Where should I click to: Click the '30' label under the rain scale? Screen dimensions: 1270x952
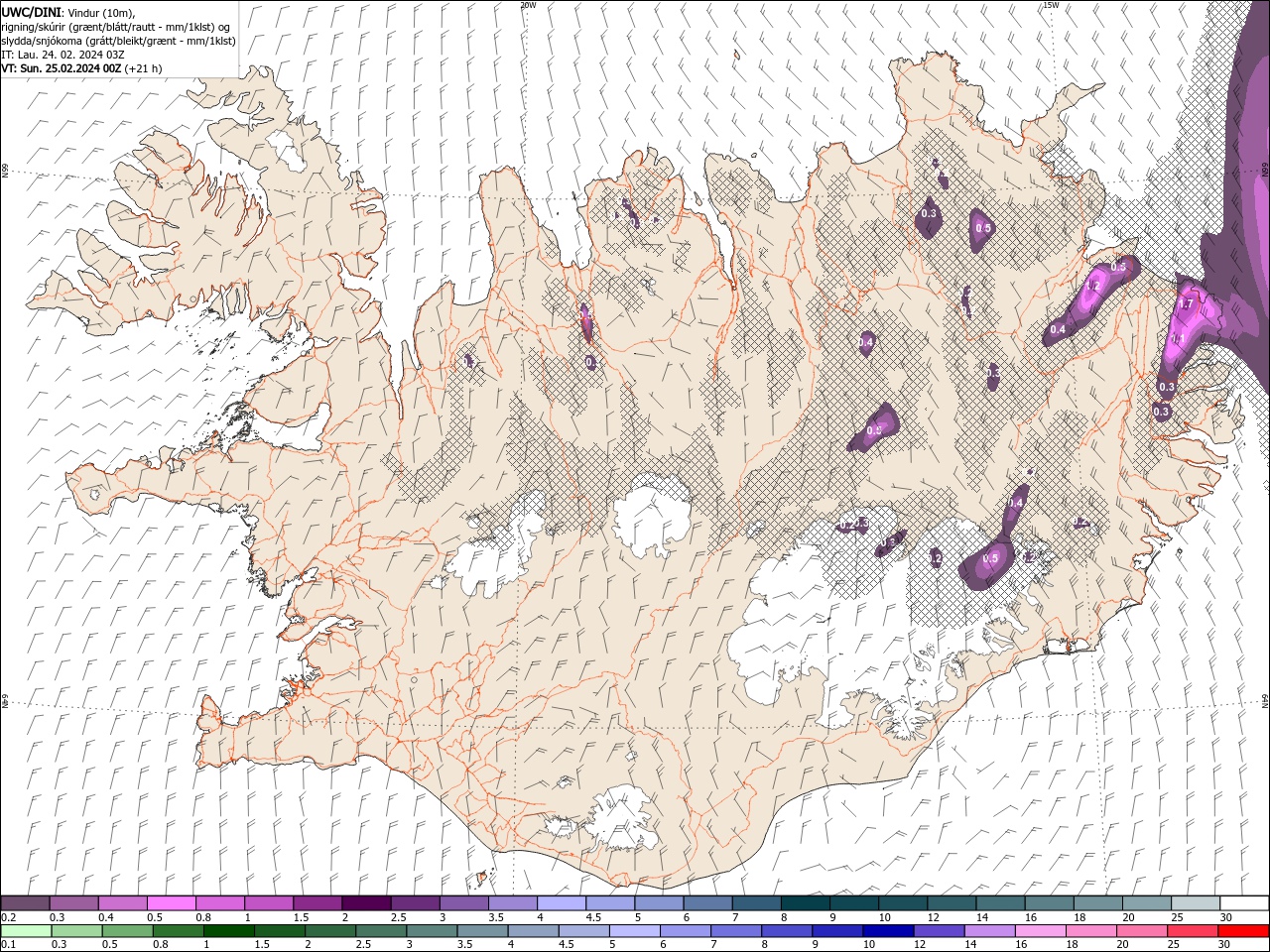(x=1223, y=945)
